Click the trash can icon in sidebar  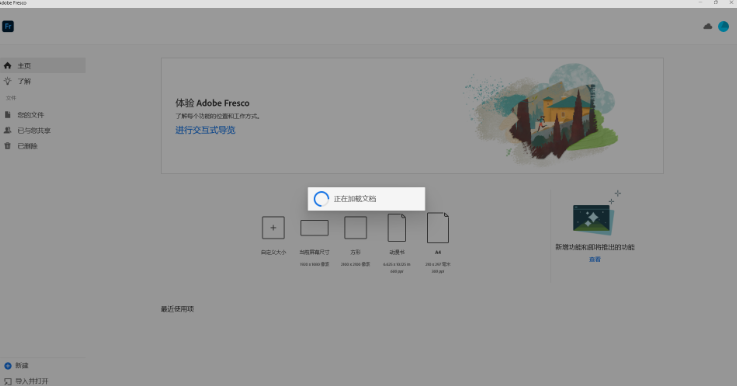pos(8,146)
